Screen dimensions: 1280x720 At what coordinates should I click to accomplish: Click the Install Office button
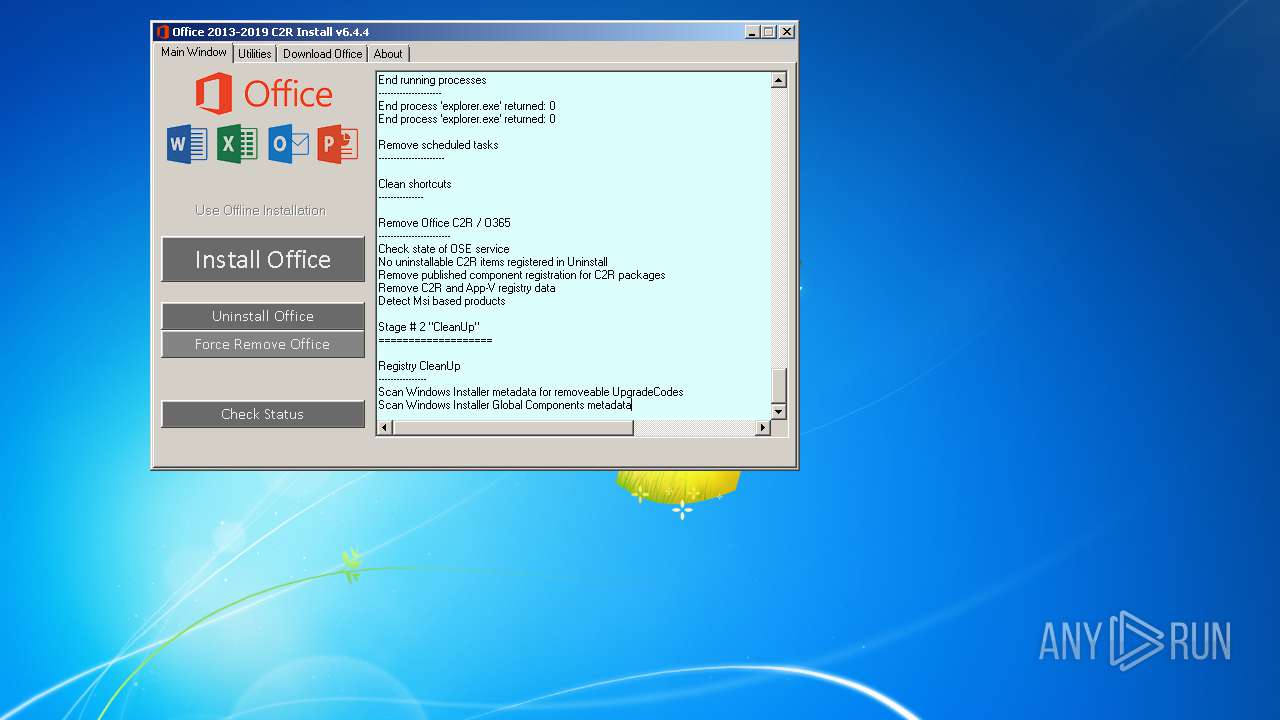263,260
